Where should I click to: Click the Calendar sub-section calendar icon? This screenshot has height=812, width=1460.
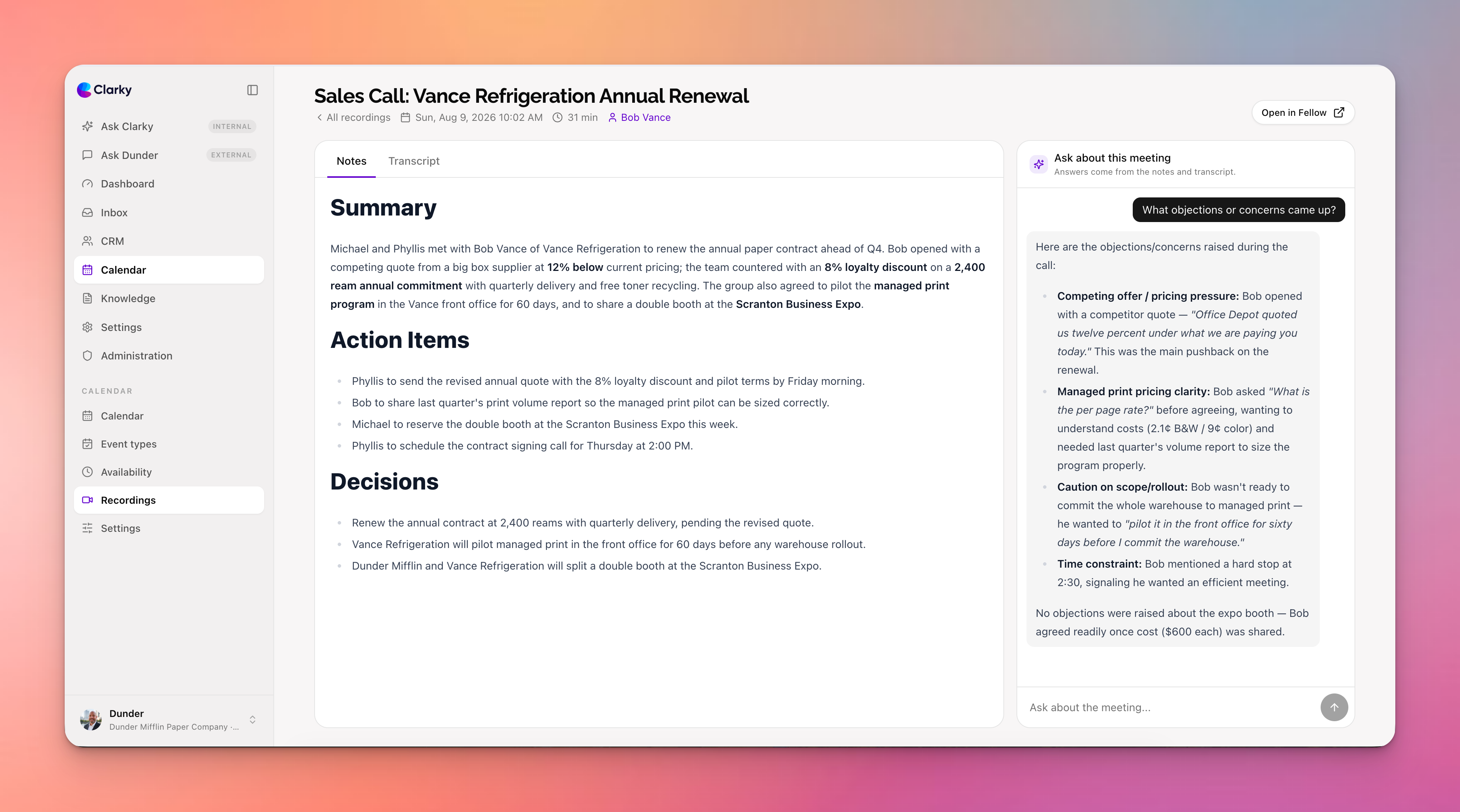point(87,415)
